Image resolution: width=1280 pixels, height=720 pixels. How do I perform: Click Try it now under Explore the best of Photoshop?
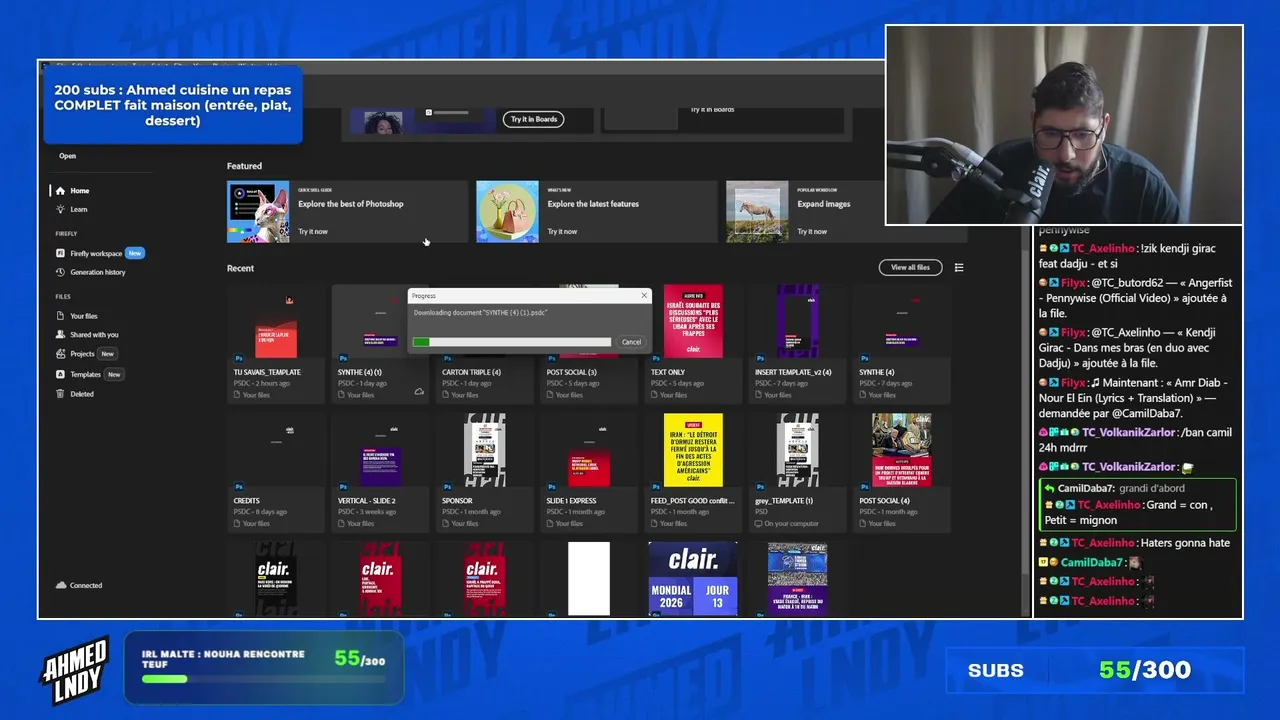pyautogui.click(x=312, y=232)
